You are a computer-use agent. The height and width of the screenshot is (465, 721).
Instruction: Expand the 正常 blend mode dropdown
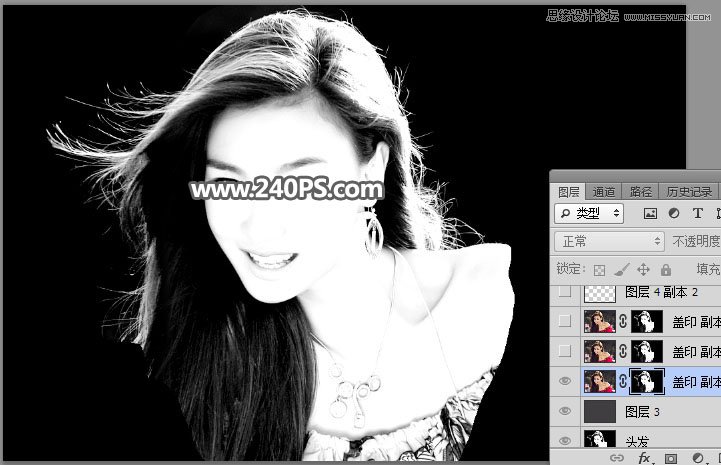pyautogui.click(x=609, y=241)
